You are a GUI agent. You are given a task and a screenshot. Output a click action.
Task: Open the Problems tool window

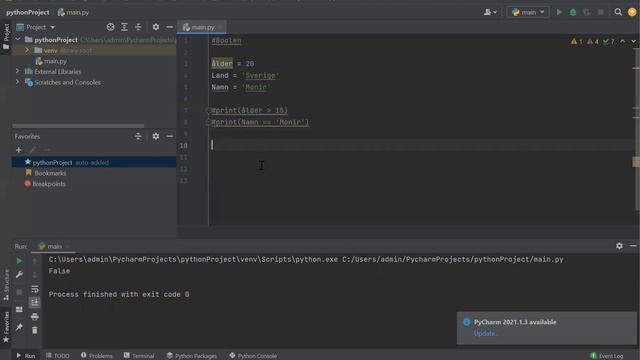pos(96,356)
